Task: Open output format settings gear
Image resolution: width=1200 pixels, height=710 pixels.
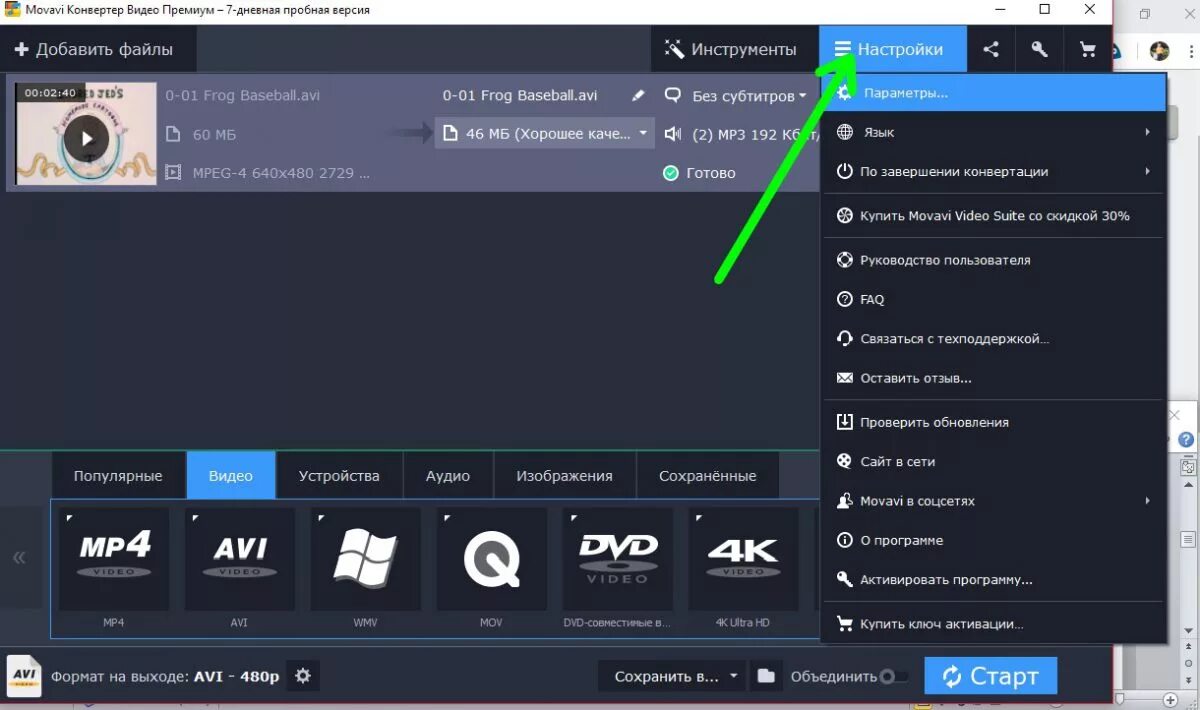Action: (303, 676)
